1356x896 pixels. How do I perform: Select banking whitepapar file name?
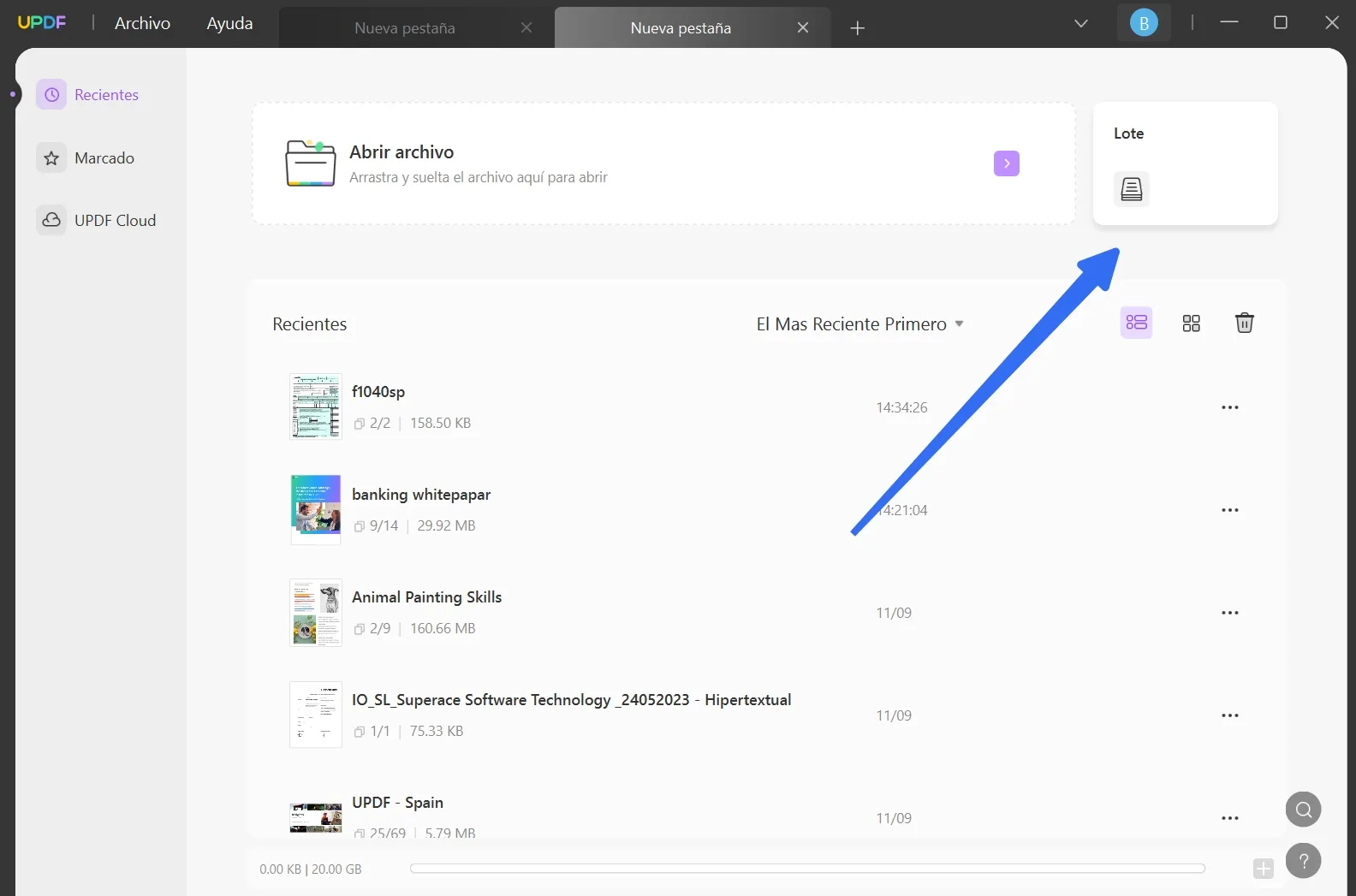(421, 494)
